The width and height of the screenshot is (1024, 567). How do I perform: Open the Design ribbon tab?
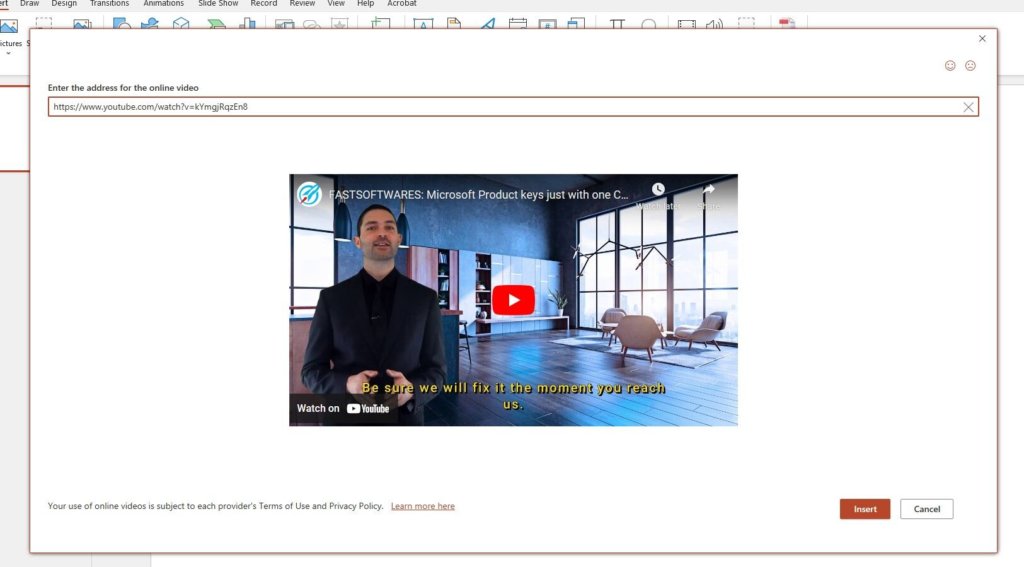point(64,3)
